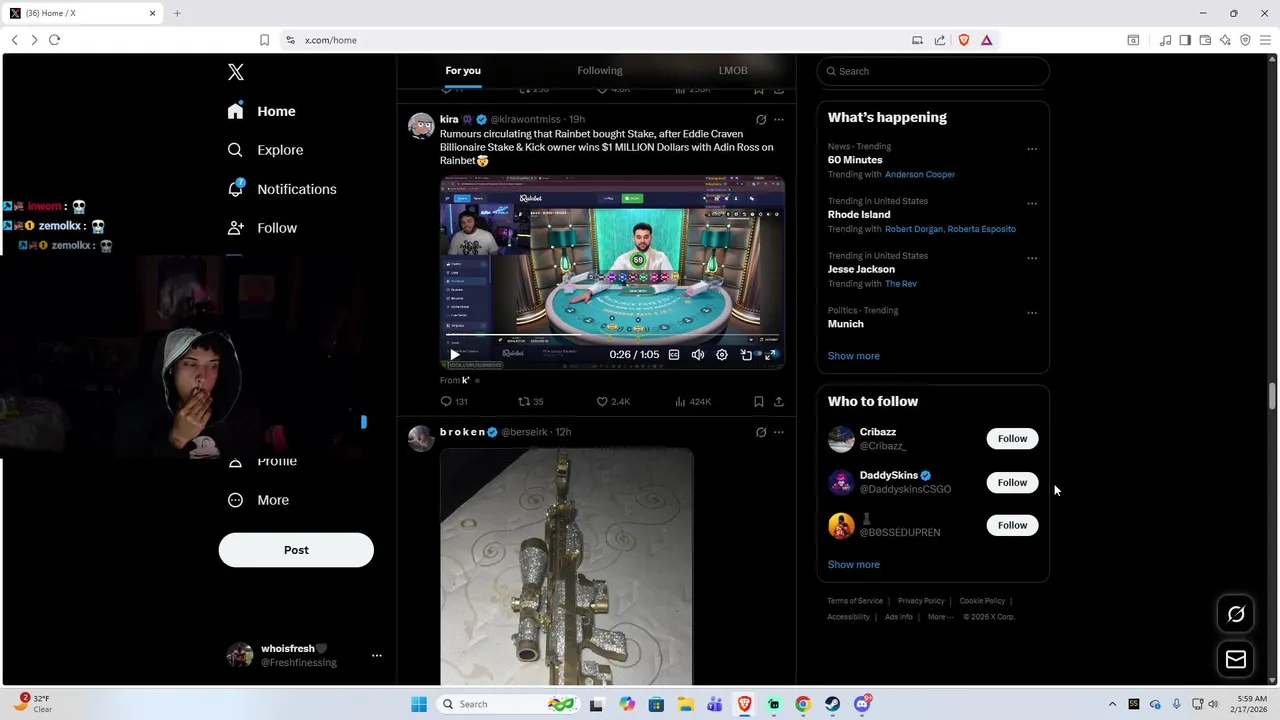The image size is (1280, 720).
Task: Bookmark kira's Rainbet post
Action: pos(759,401)
